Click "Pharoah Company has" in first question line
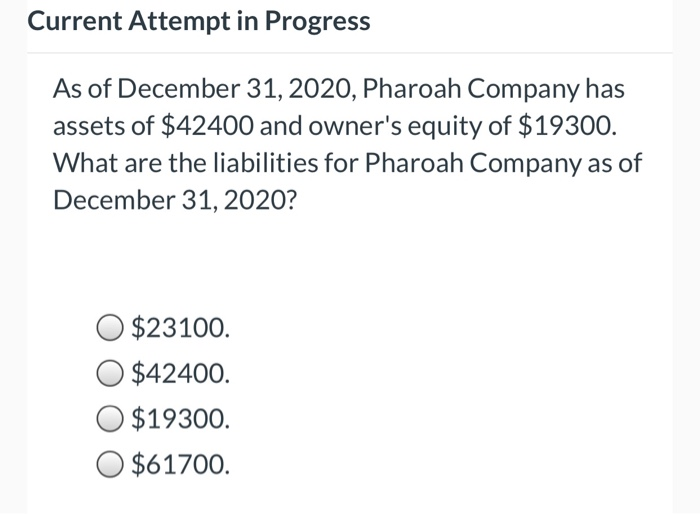 [x=494, y=89]
